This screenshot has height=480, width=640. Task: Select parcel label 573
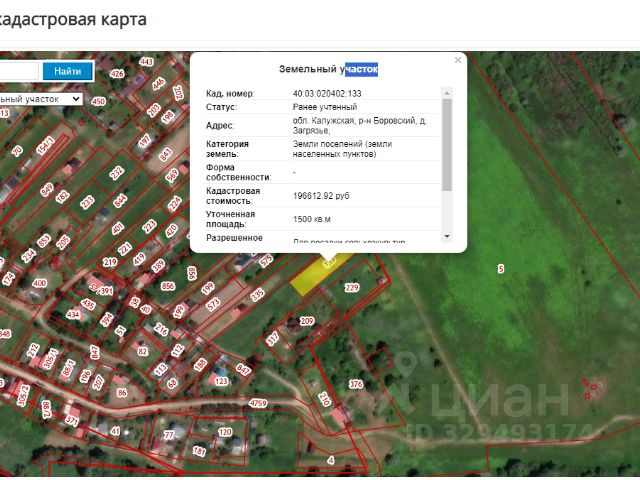[x=213, y=304]
